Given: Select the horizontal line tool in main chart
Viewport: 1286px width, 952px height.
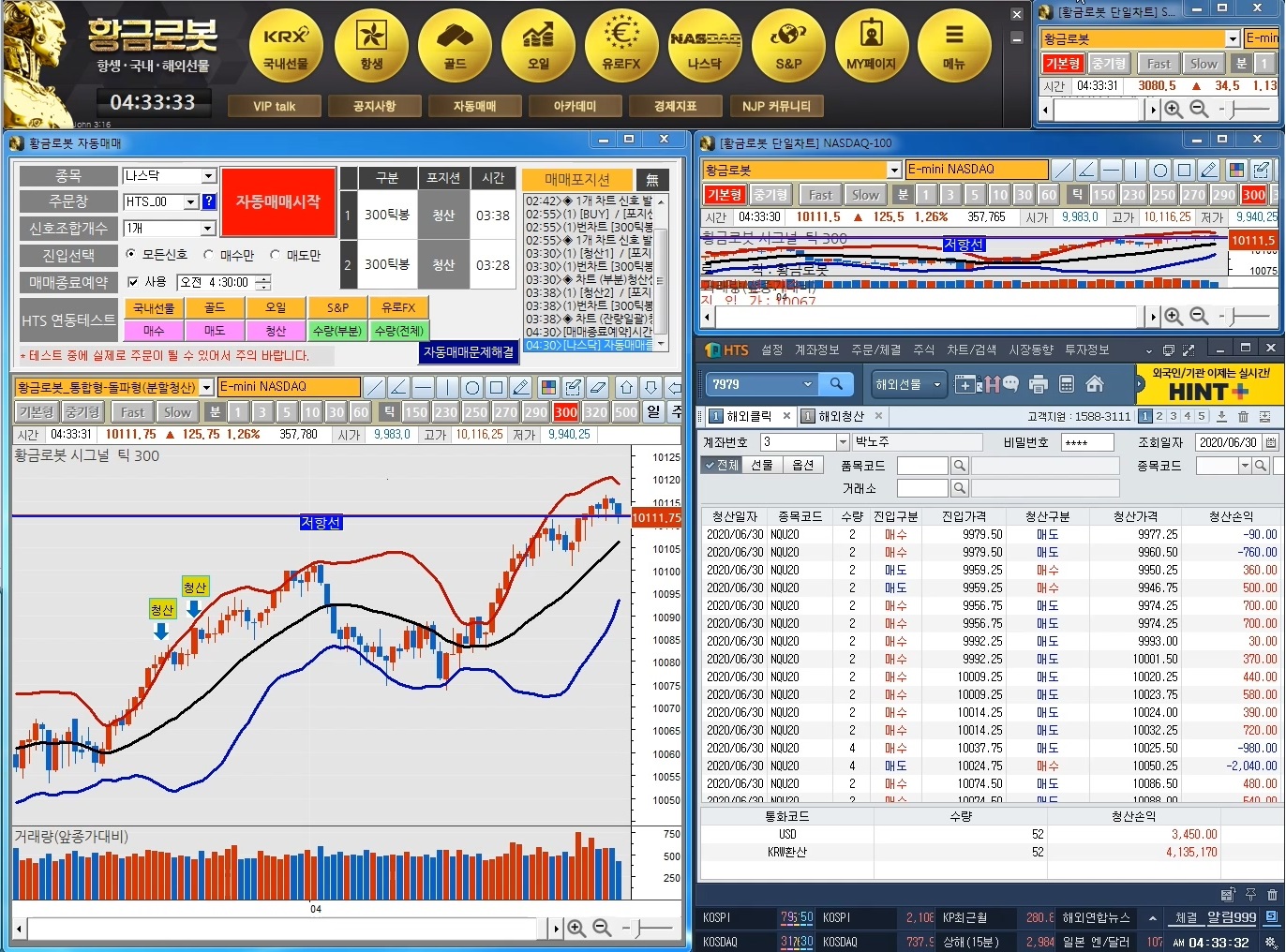Looking at the screenshot, I should pyautogui.click(x=423, y=387).
